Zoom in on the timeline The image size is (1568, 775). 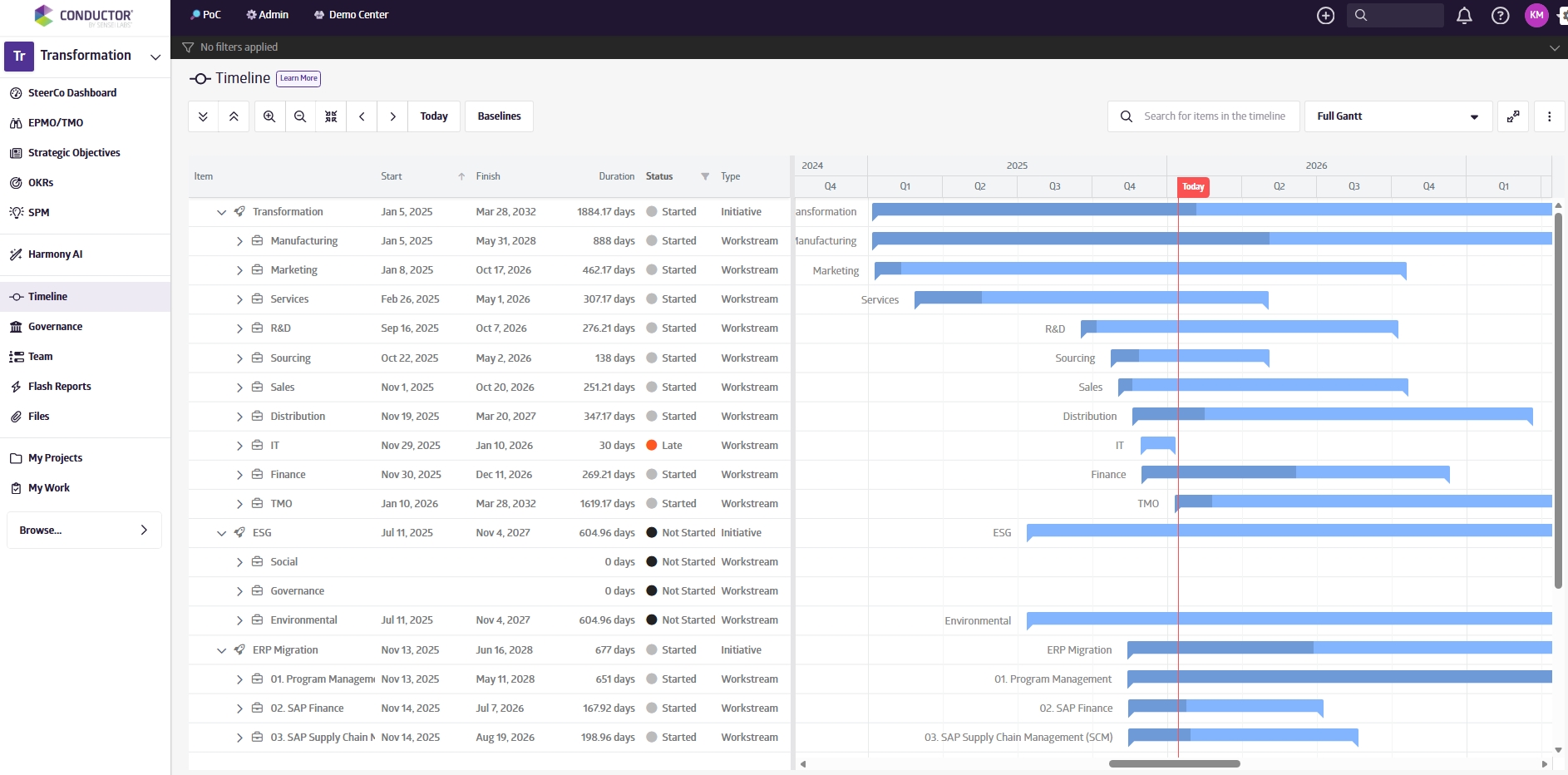point(269,116)
